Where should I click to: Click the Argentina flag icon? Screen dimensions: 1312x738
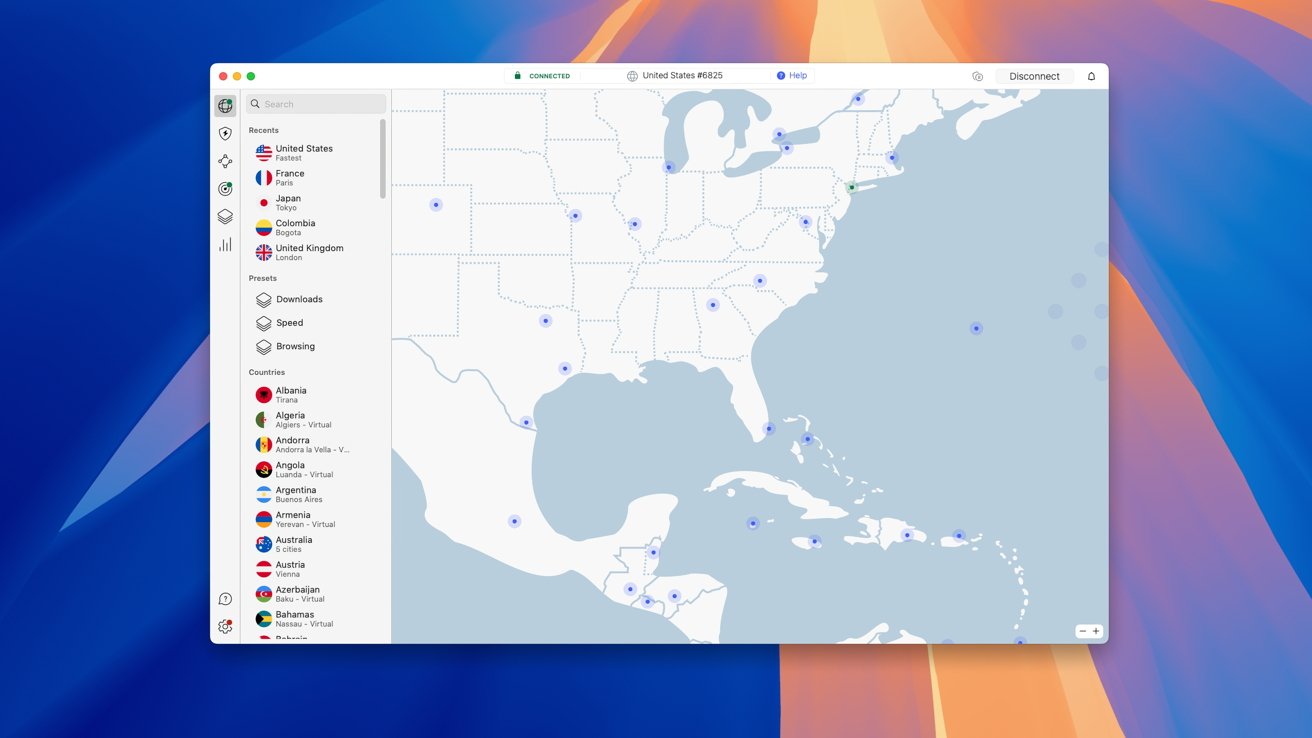pos(263,495)
